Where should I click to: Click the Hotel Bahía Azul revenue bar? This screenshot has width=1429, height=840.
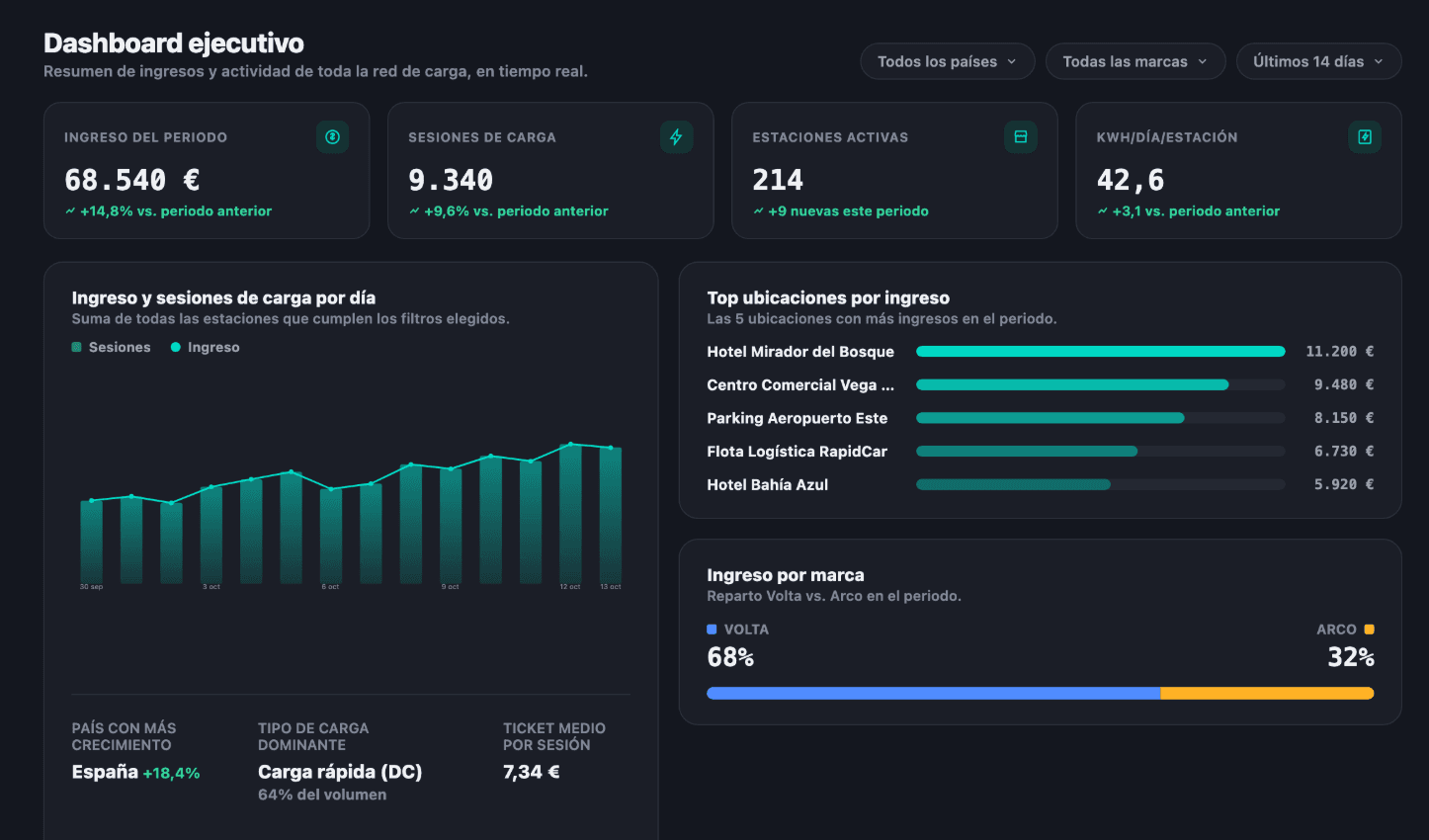1014,485
